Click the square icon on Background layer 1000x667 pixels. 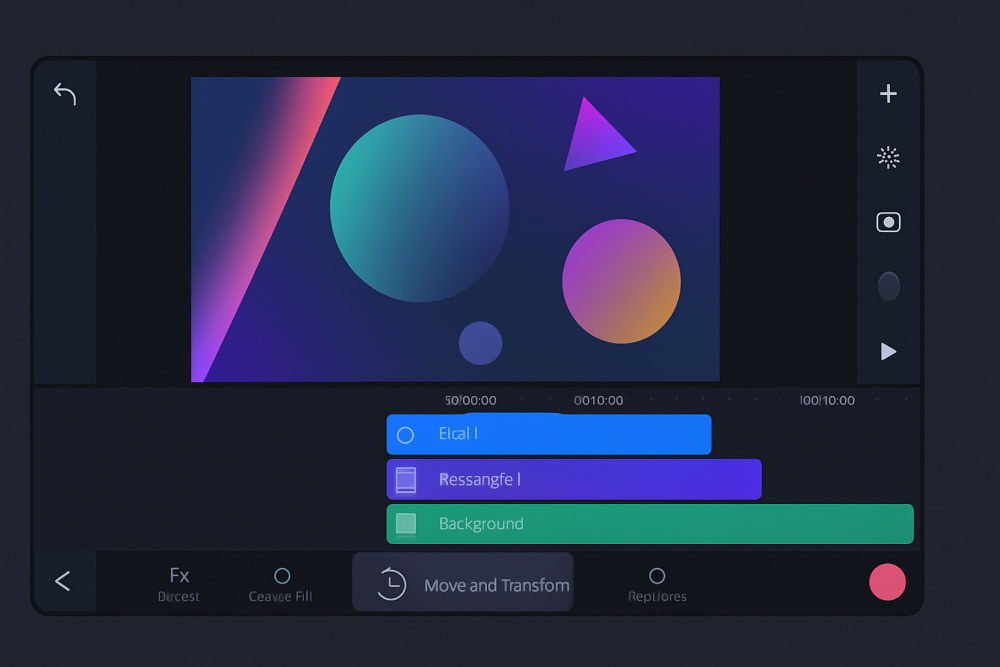[405, 524]
